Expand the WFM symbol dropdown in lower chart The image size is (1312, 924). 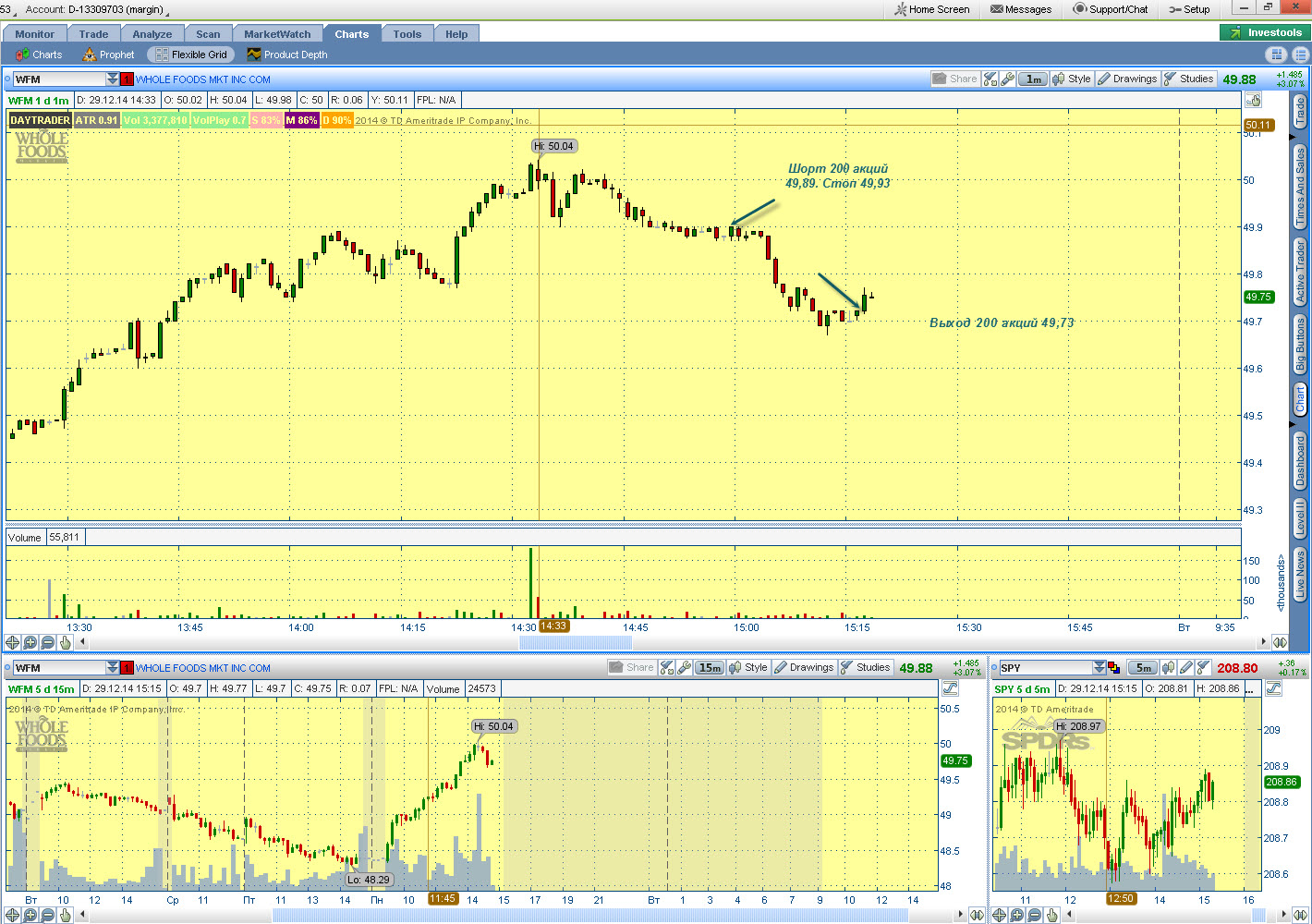click(x=113, y=668)
